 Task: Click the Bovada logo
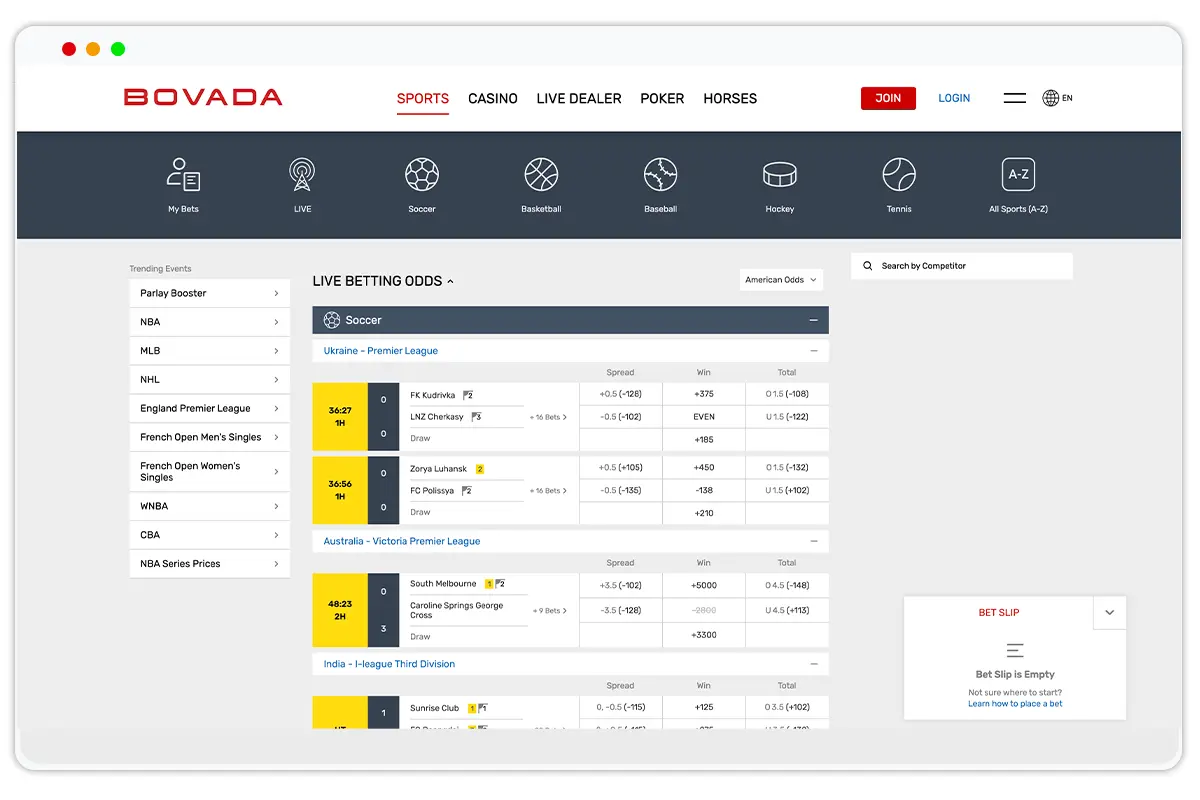[x=203, y=97]
